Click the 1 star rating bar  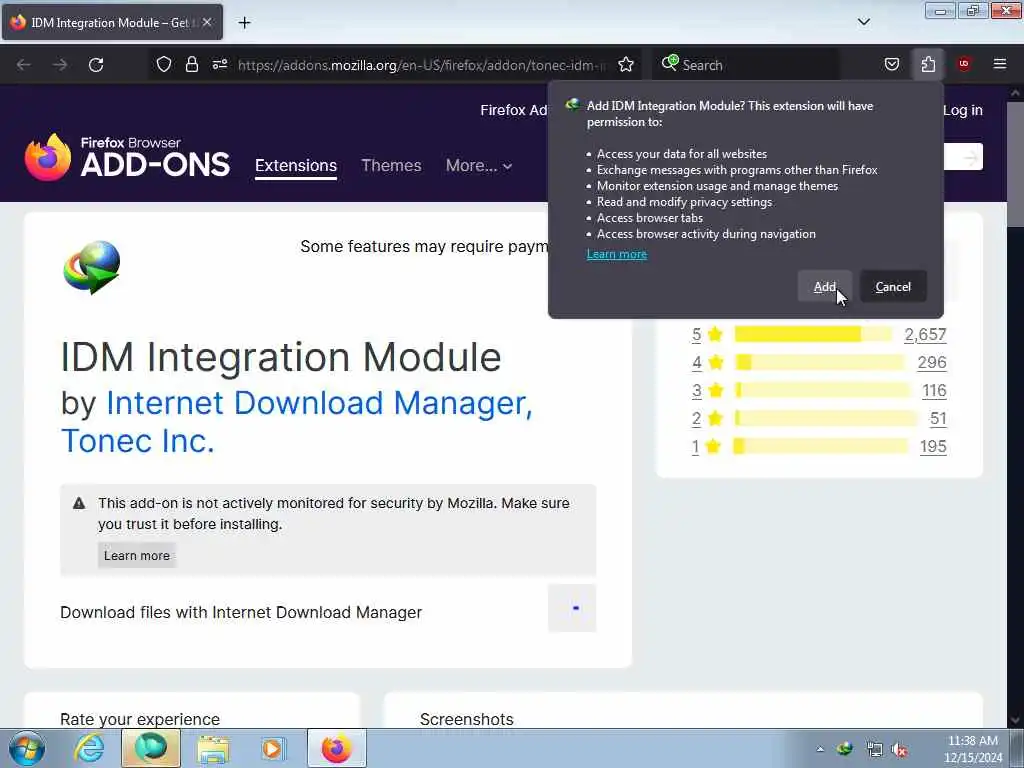pyautogui.click(x=821, y=447)
